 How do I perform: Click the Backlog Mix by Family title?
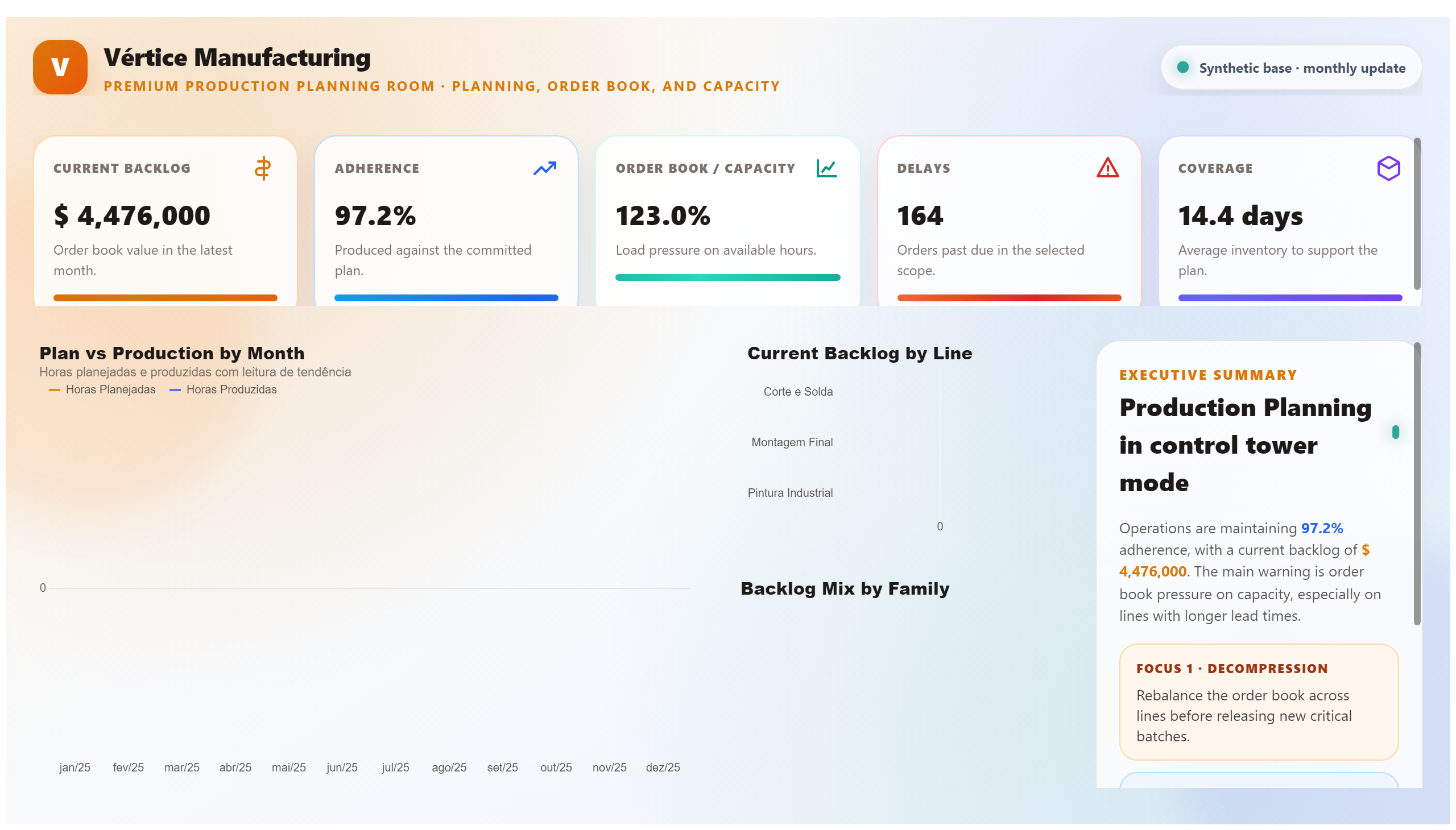[845, 589]
